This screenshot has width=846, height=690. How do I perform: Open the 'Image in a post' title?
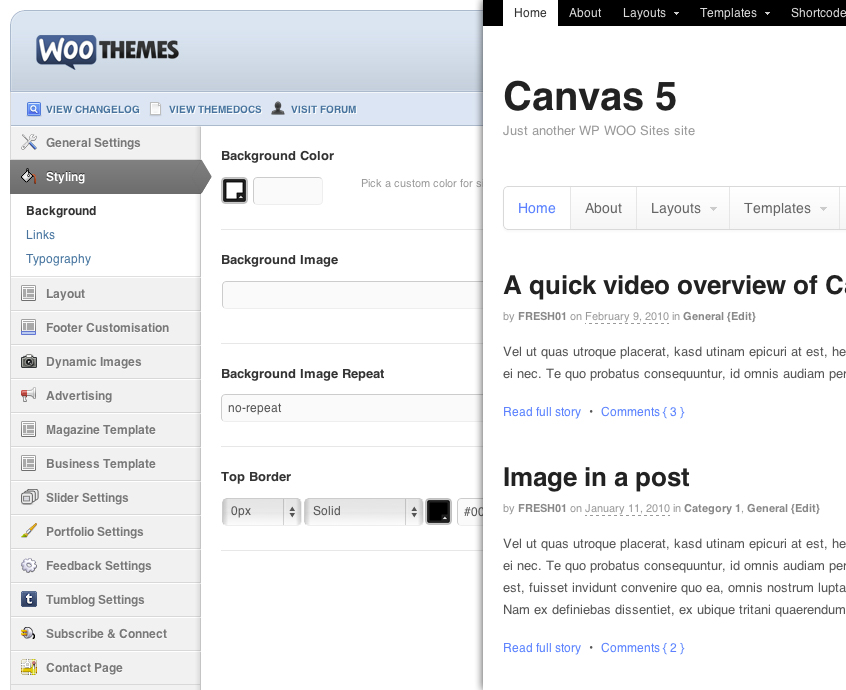click(596, 477)
